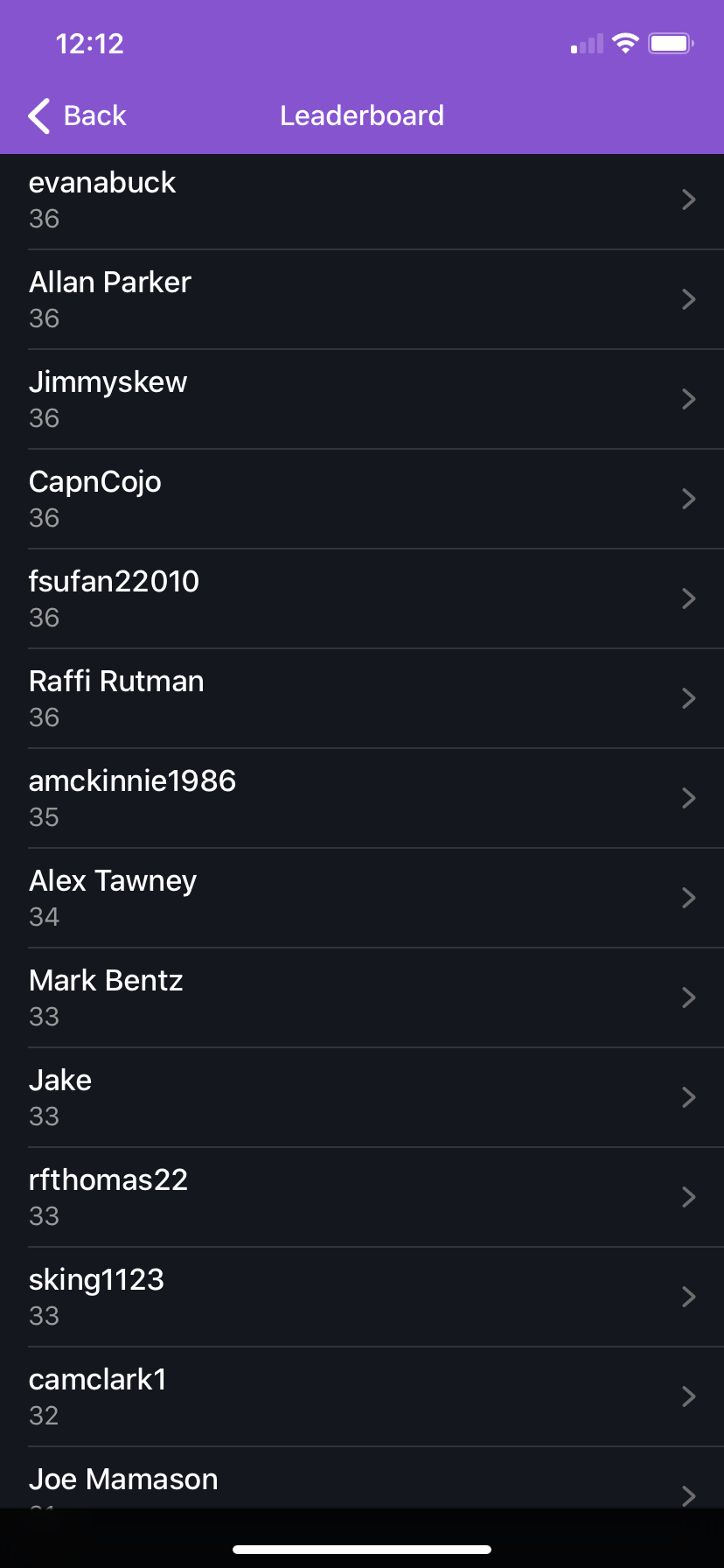Viewport: 724px width, 1568px height.
Task: Open Alex Tawney's leaderboard entry
Action: [113, 897]
